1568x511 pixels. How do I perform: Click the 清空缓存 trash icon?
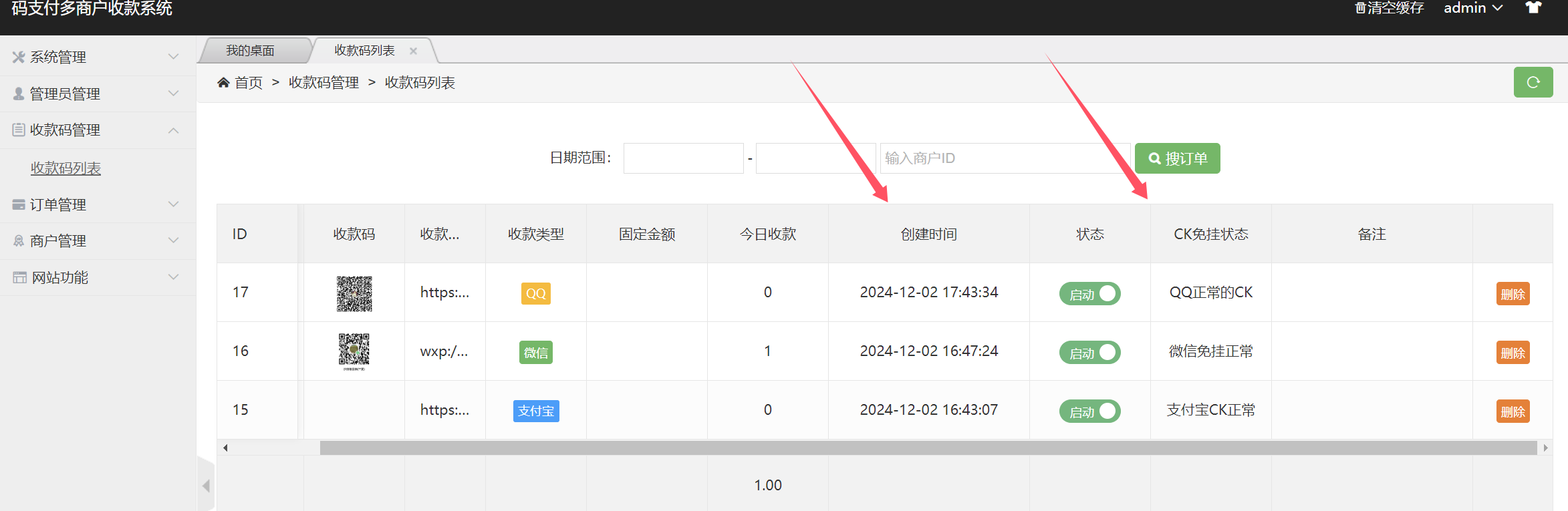tap(1360, 9)
